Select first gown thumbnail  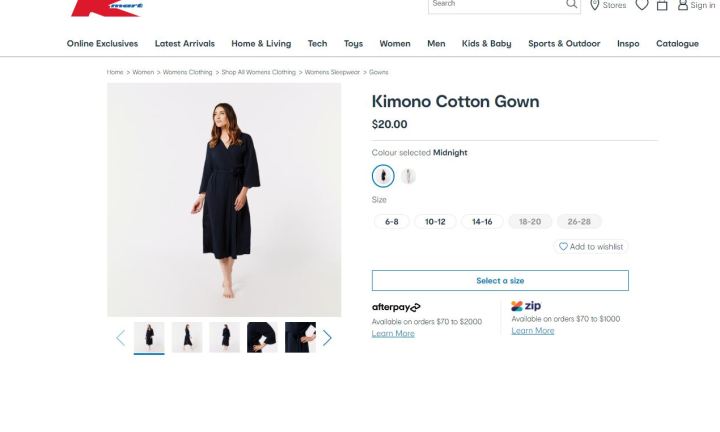coord(149,337)
